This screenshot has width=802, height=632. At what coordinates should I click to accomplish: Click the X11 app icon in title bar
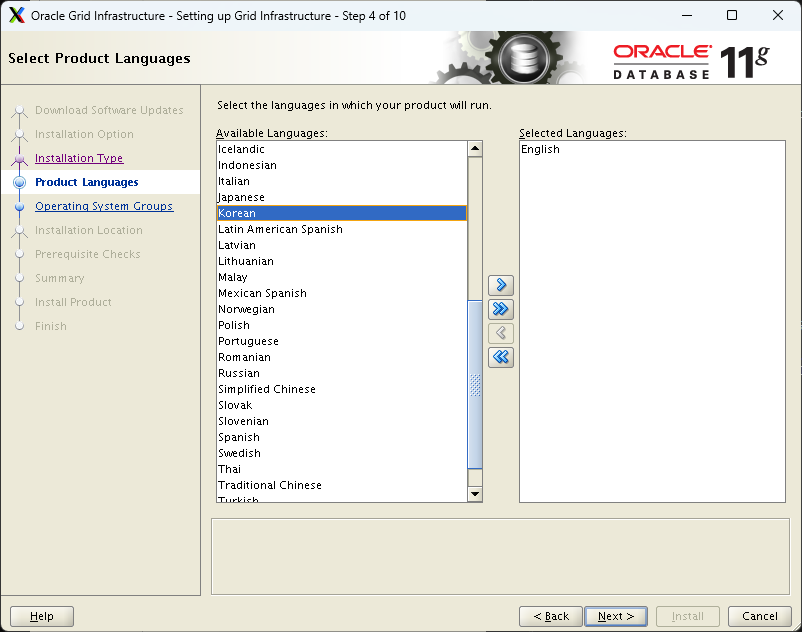16,15
